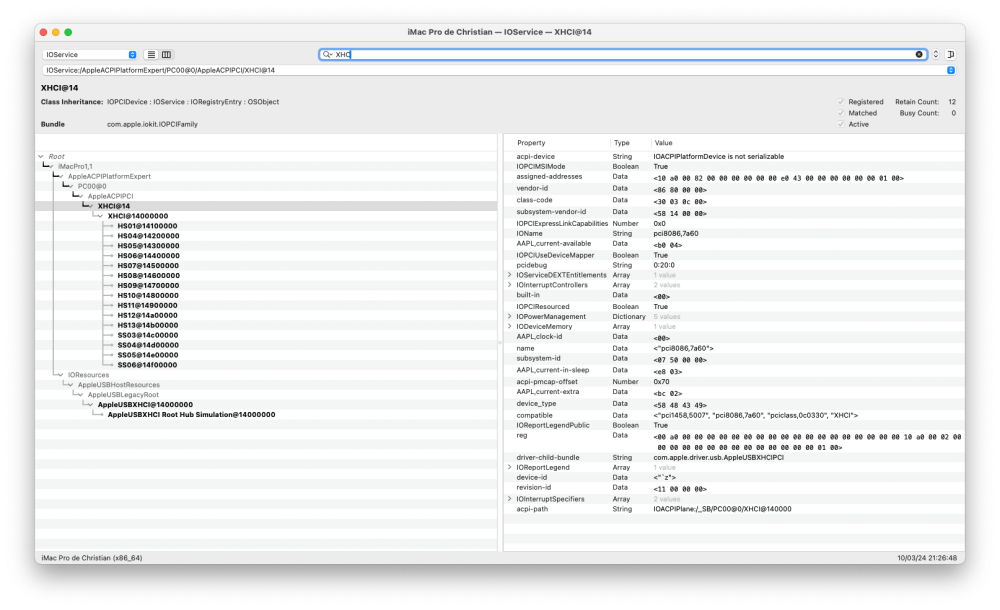Click the pane splitter handle between tree and properties
This screenshot has width=1000, height=610.
pyautogui.click(x=500, y=343)
